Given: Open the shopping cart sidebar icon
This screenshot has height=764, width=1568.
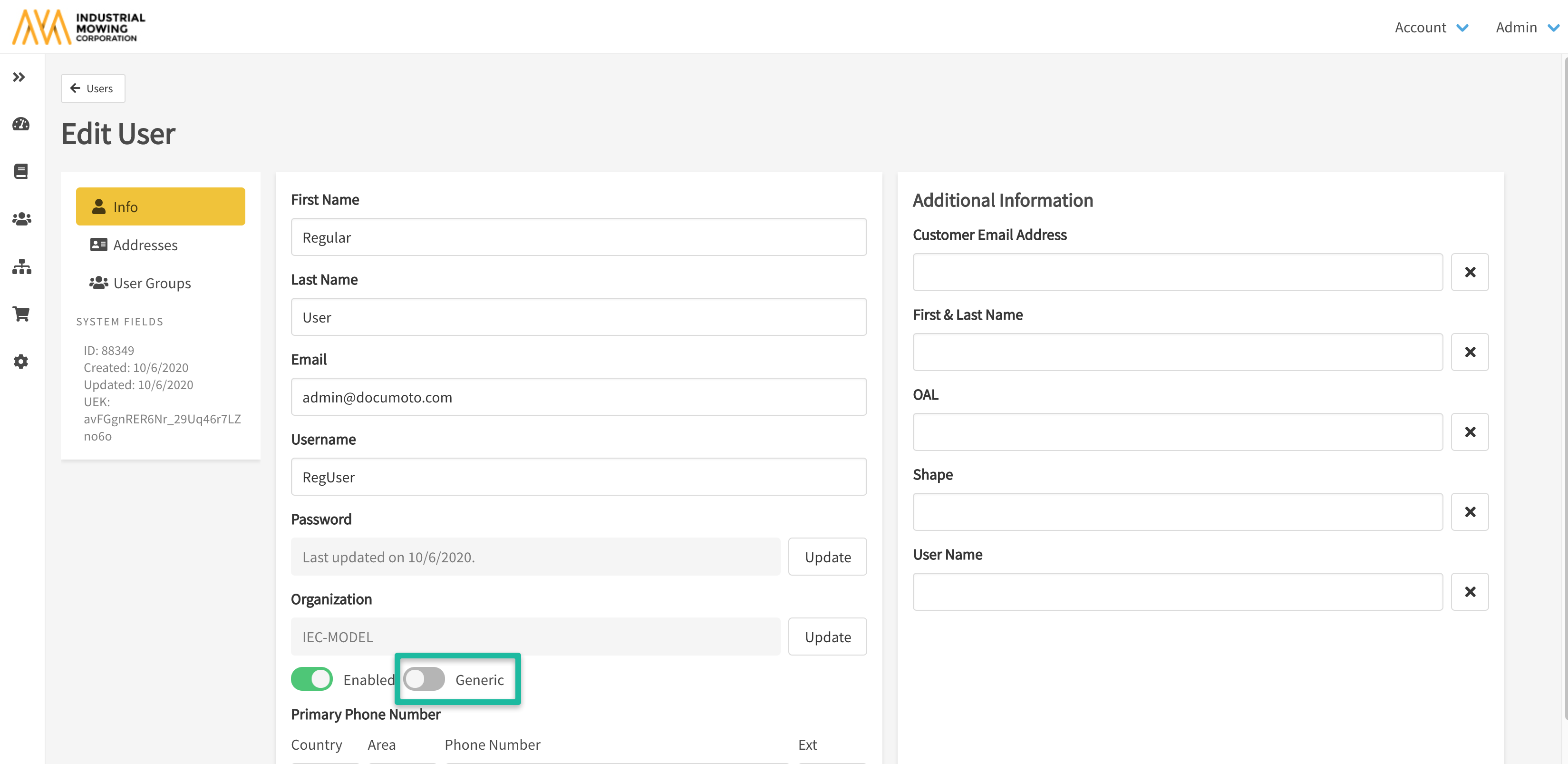Looking at the screenshot, I should pos(21,314).
